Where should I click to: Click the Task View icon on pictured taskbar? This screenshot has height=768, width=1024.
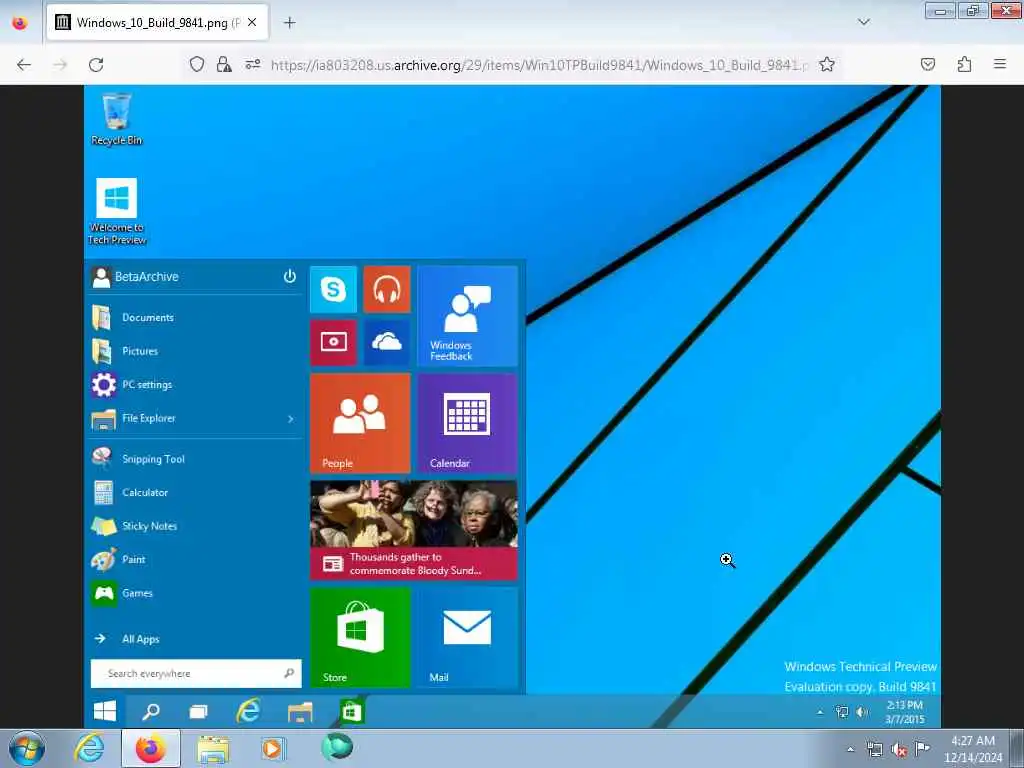coord(199,711)
